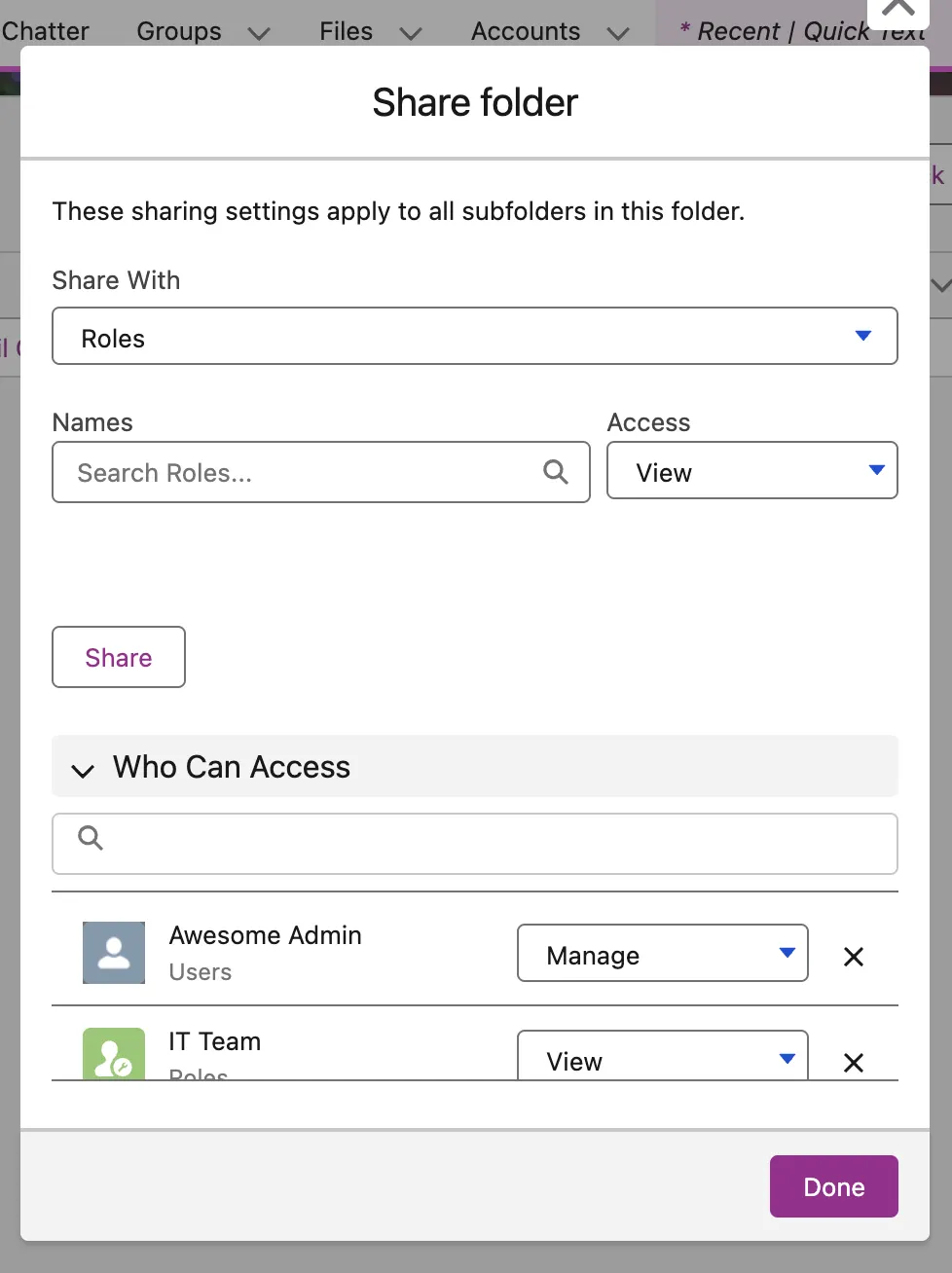952x1273 pixels.
Task: Click the IT Team role icon
Action: tap(114, 1055)
